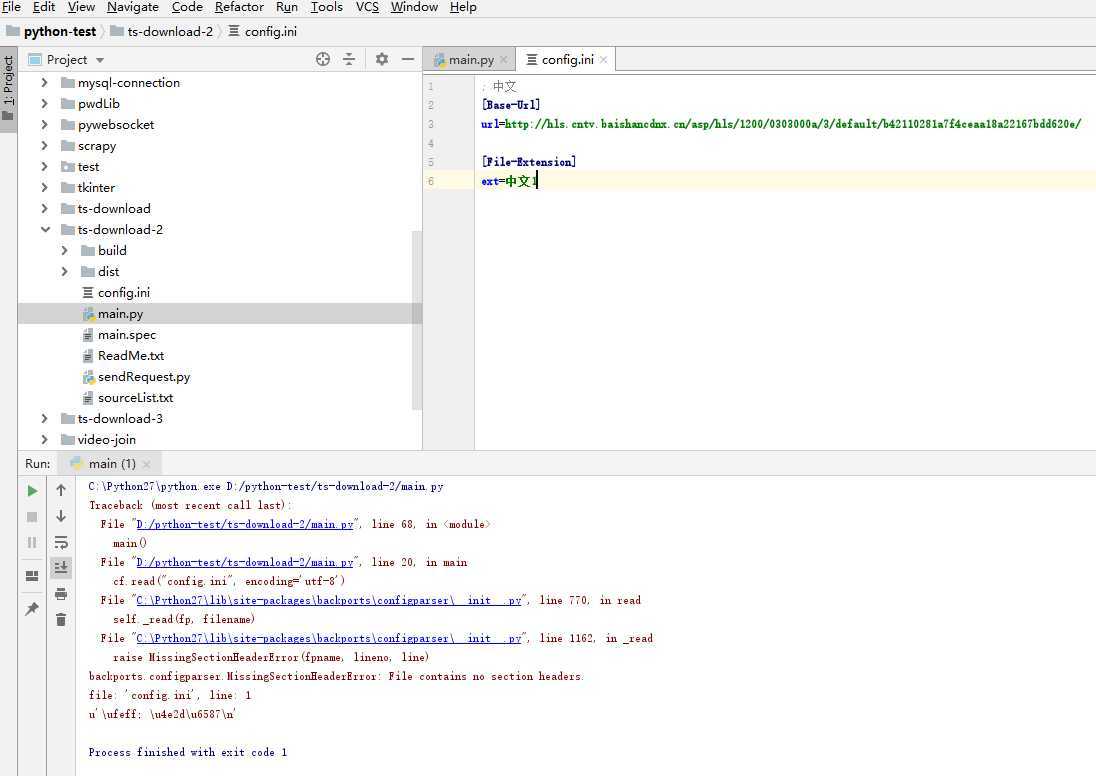This screenshot has width=1096, height=776.
Task: Pin the Run tab with pin icon
Action: coord(32,609)
